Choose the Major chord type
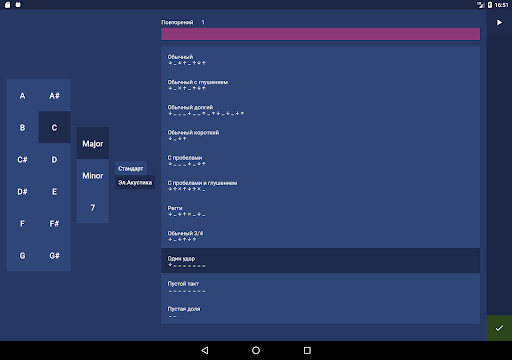This screenshot has width=512, height=360. coord(93,144)
